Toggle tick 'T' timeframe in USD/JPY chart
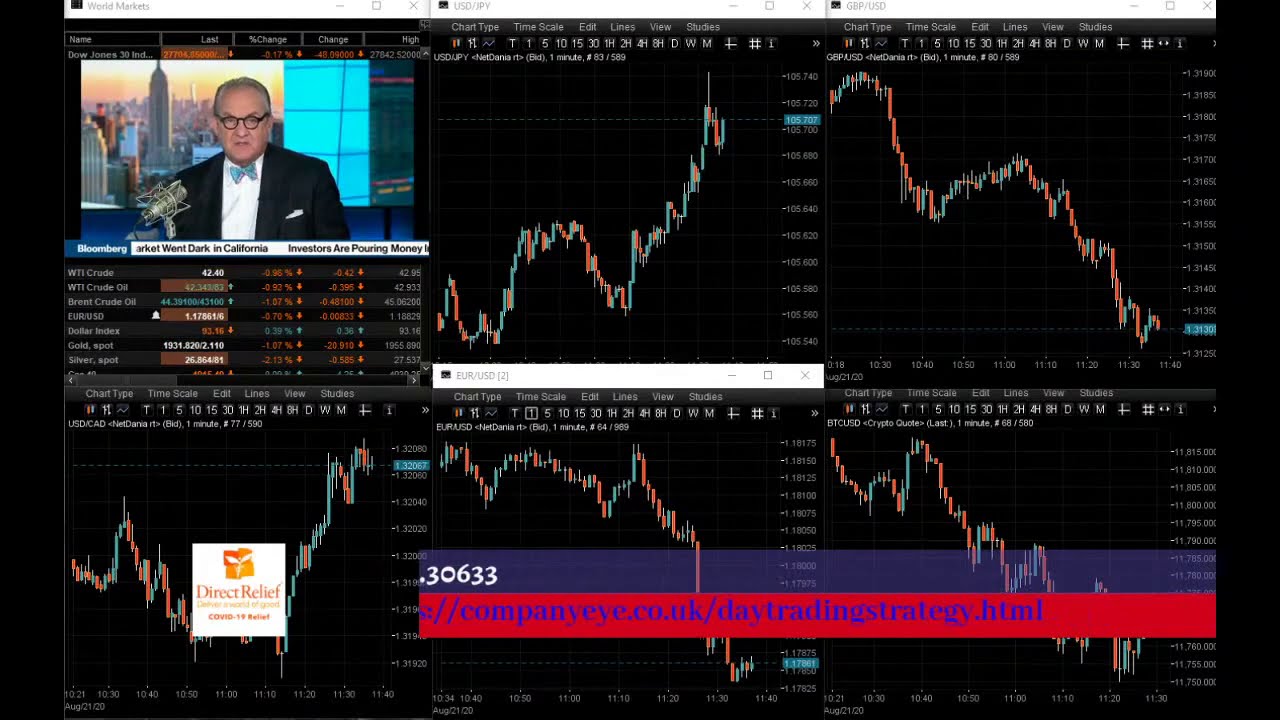Screen dimensions: 1280x720 point(512,43)
